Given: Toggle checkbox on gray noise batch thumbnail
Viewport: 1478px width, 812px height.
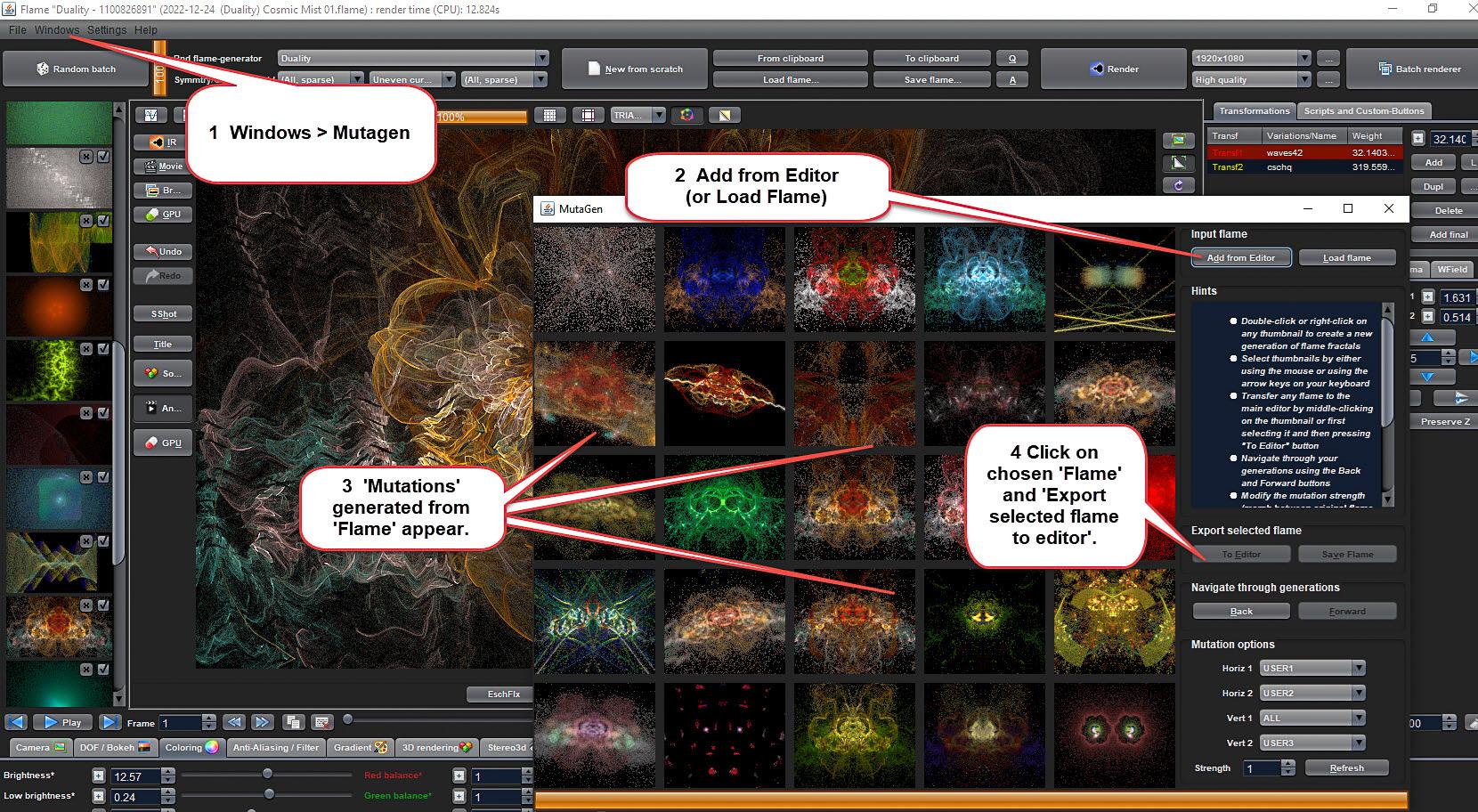Looking at the screenshot, I should [x=103, y=157].
